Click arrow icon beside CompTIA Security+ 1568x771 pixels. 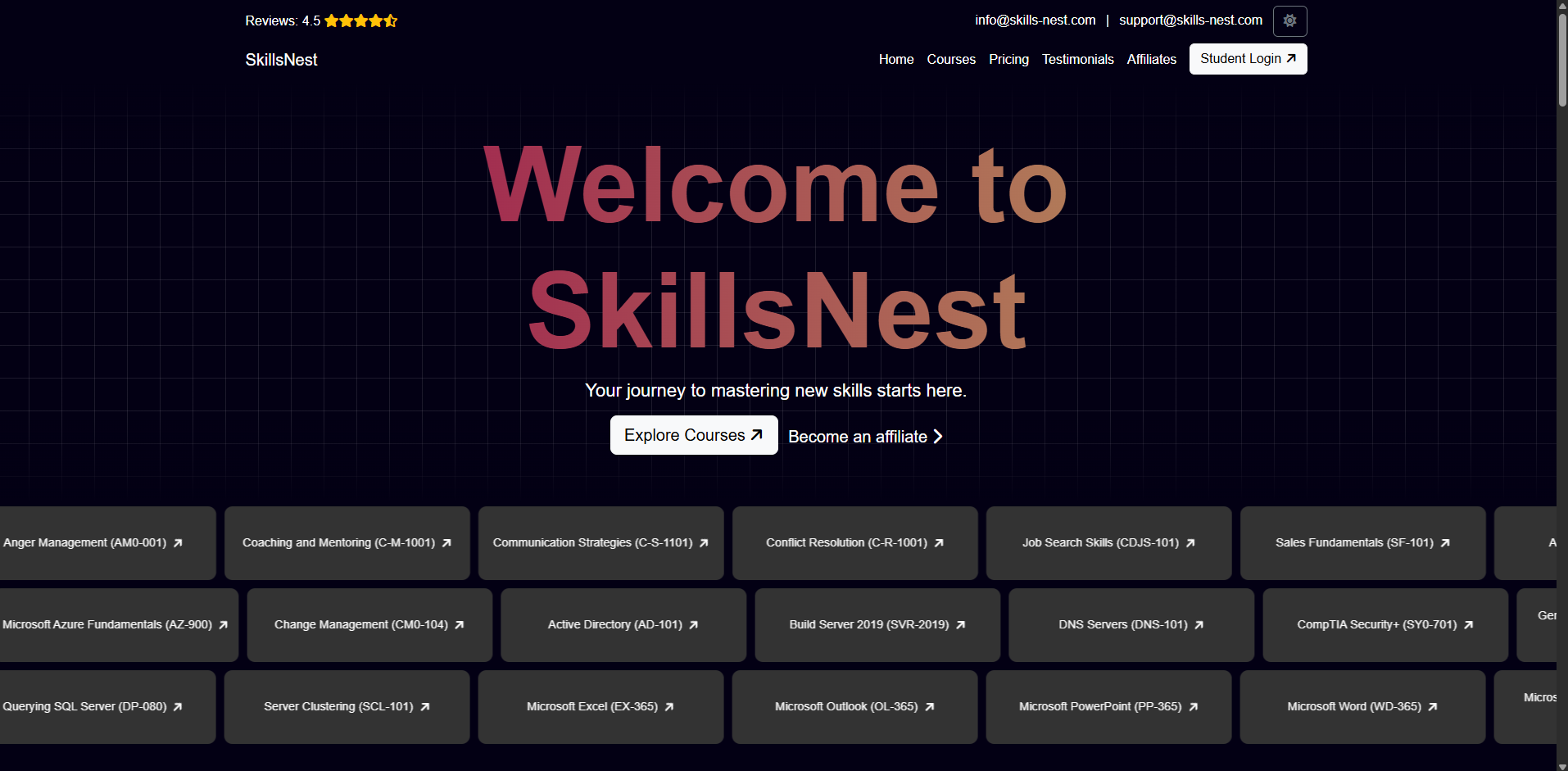(x=1469, y=624)
